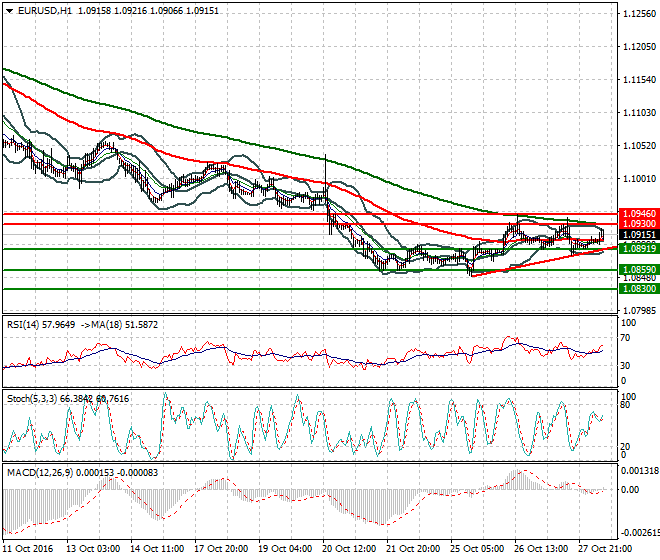Image resolution: width=660 pixels, height=560 pixels.
Task: Click the 1.07985 price scale value
Action: click(x=639, y=311)
